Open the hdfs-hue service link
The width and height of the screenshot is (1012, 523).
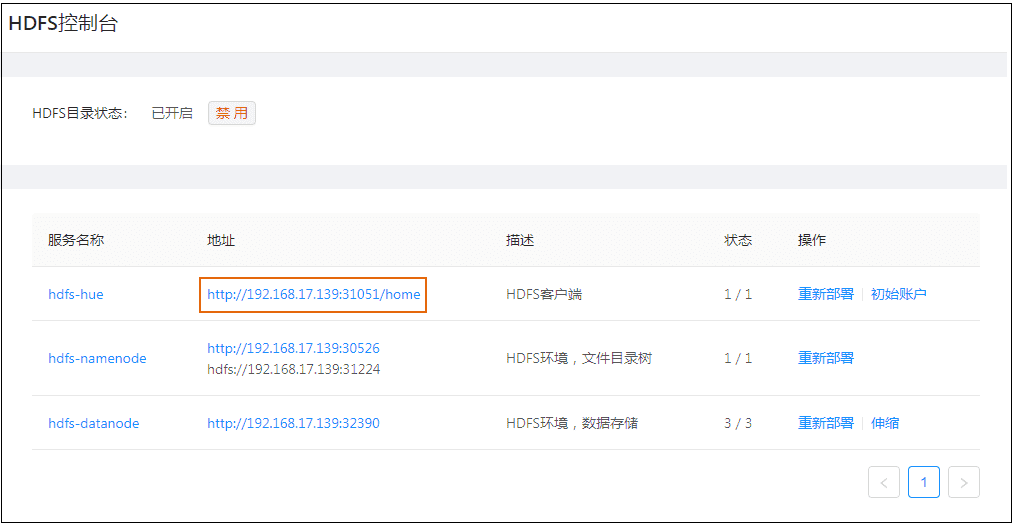(x=76, y=294)
